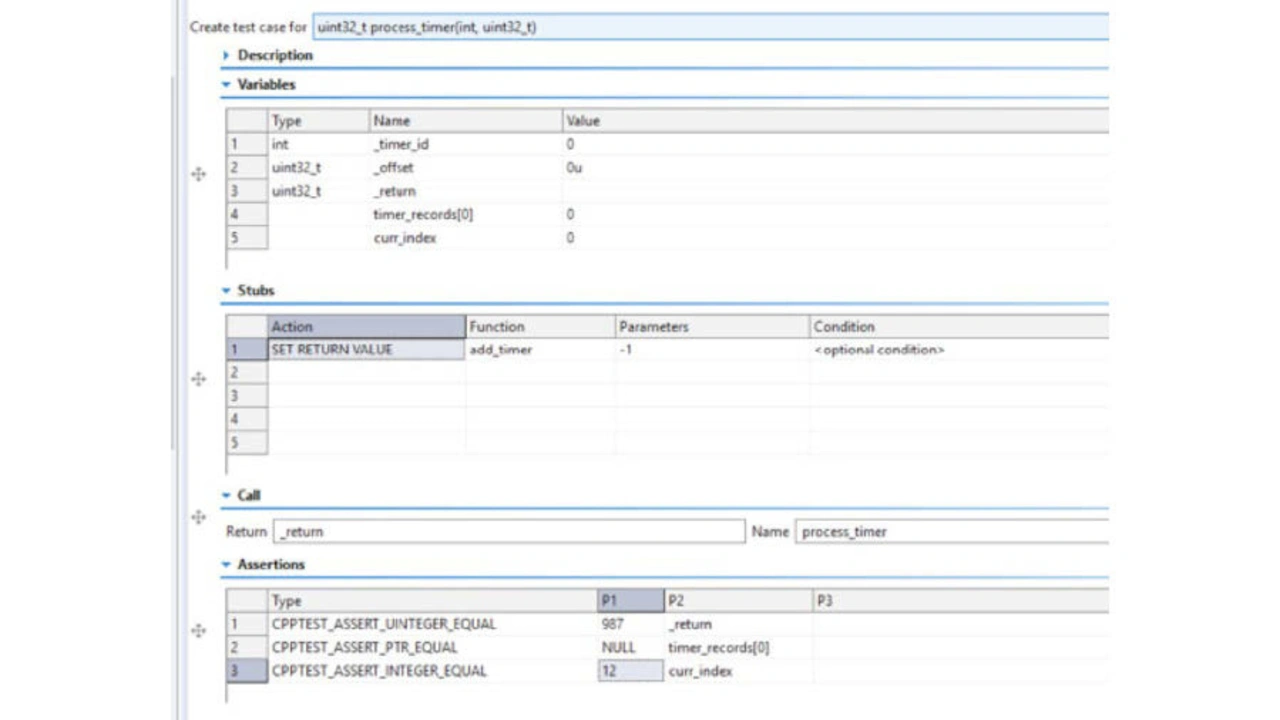1280x720 pixels.
Task: Select the SET RETURN VALUE action cell
Action: [x=366, y=350]
